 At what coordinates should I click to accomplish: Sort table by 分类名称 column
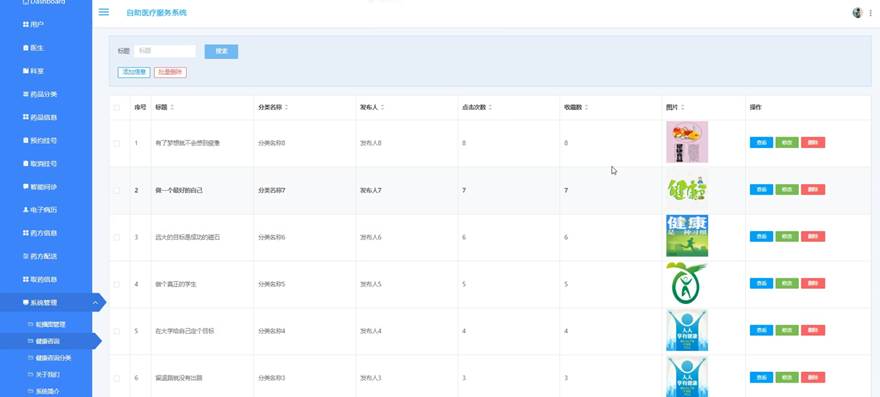[286, 107]
